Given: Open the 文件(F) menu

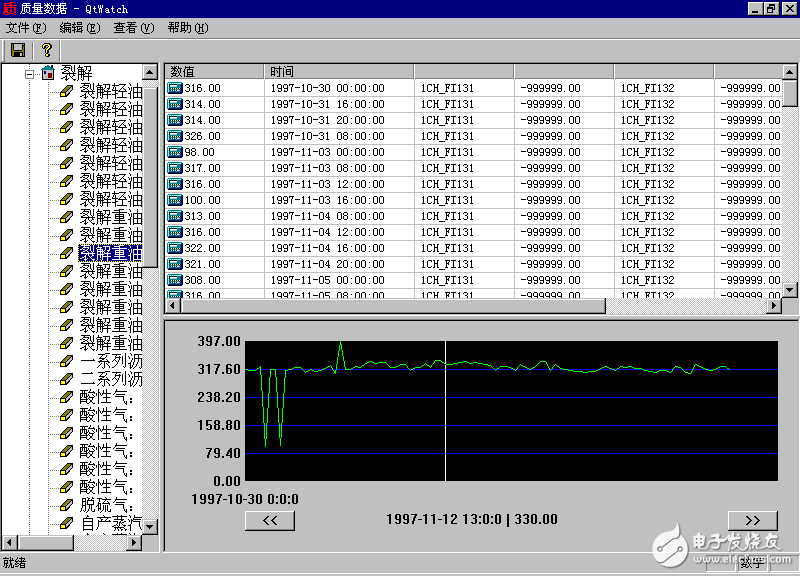Looking at the screenshot, I should pos(26,28).
